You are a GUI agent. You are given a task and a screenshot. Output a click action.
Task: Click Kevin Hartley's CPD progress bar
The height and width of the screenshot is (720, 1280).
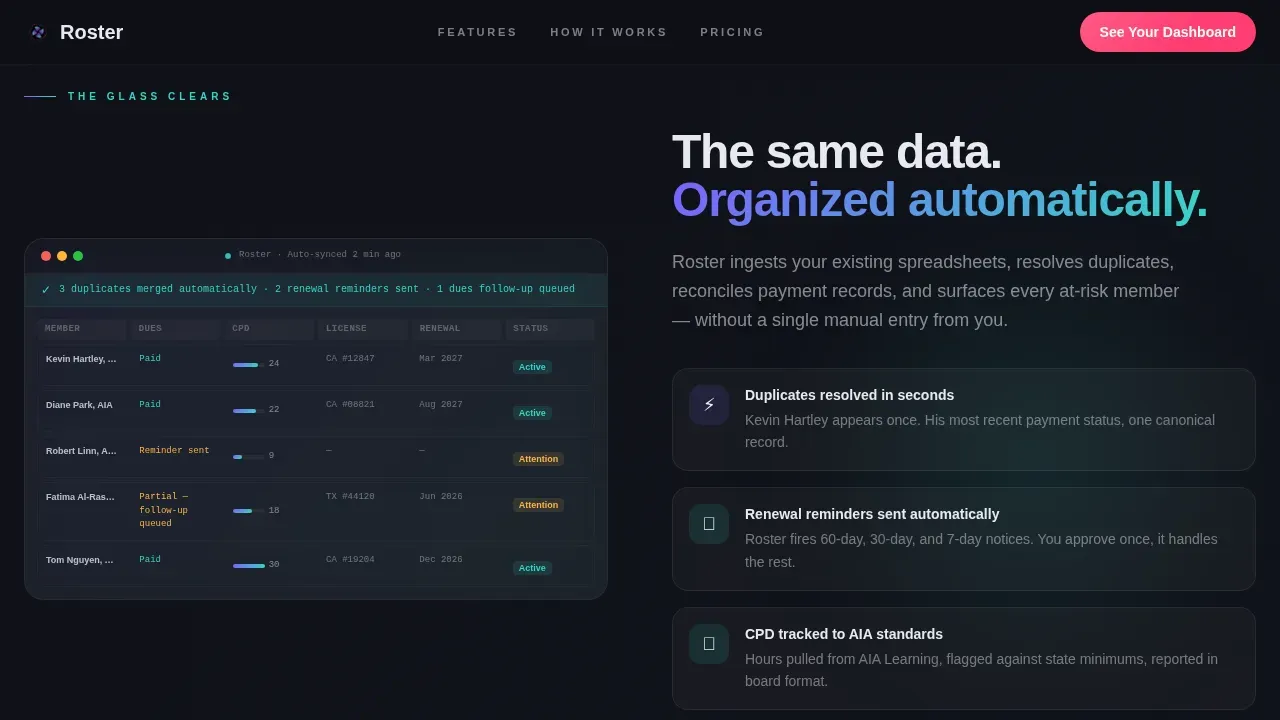(x=249, y=365)
